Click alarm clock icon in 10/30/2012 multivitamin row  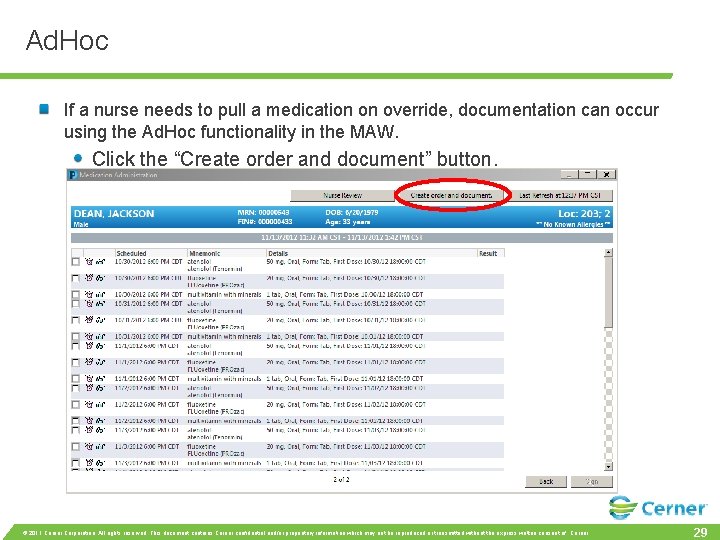[89, 294]
